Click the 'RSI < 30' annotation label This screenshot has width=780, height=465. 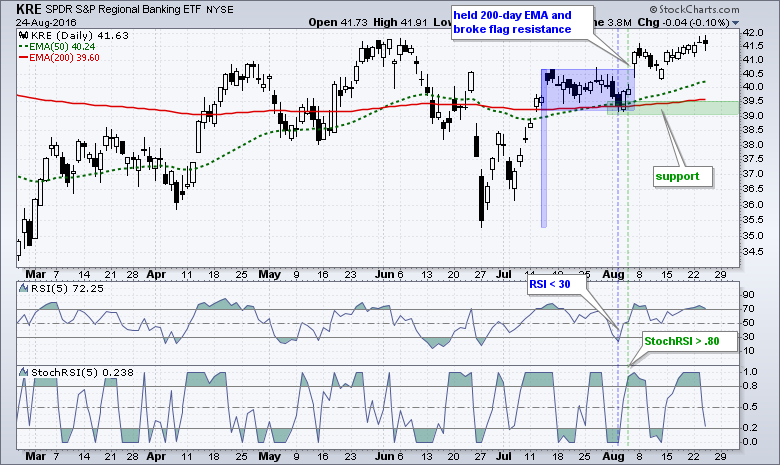click(x=550, y=284)
